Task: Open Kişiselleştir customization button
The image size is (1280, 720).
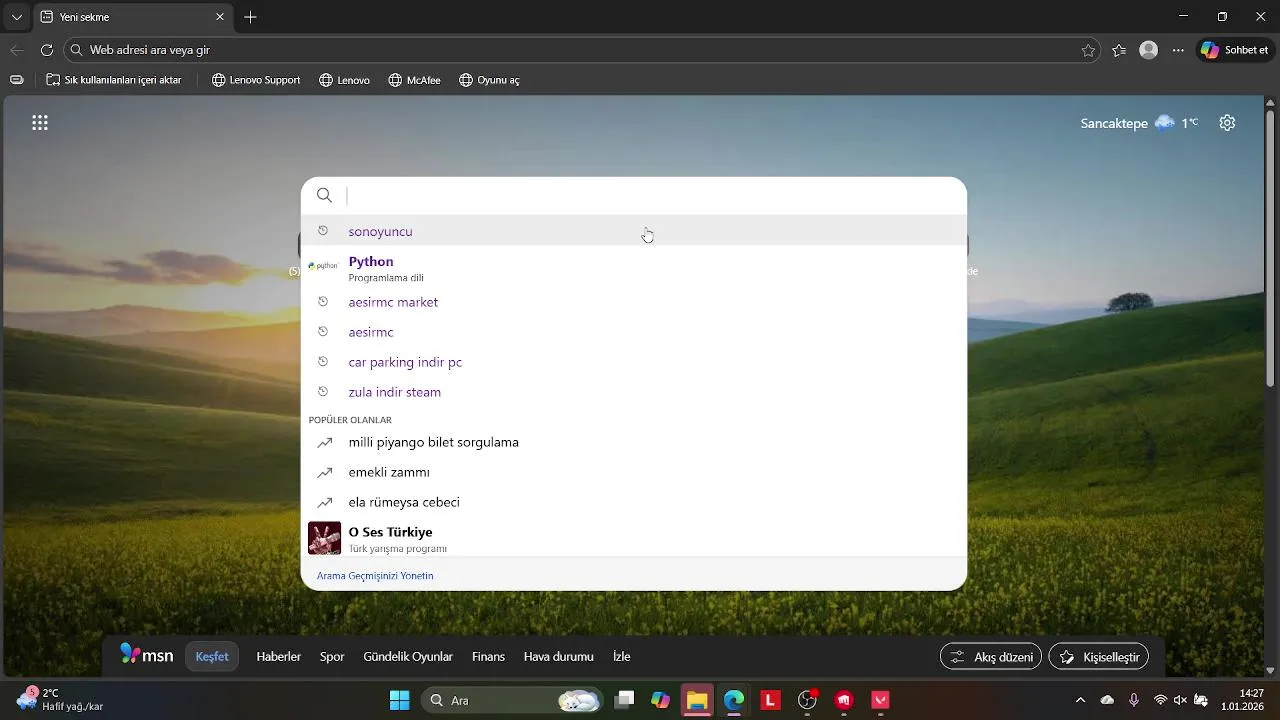Action: tap(1098, 657)
